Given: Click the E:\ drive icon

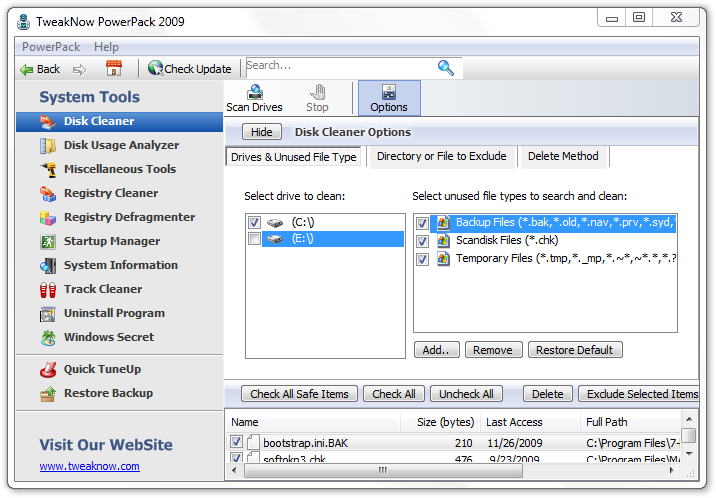Looking at the screenshot, I should (x=275, y=239).
